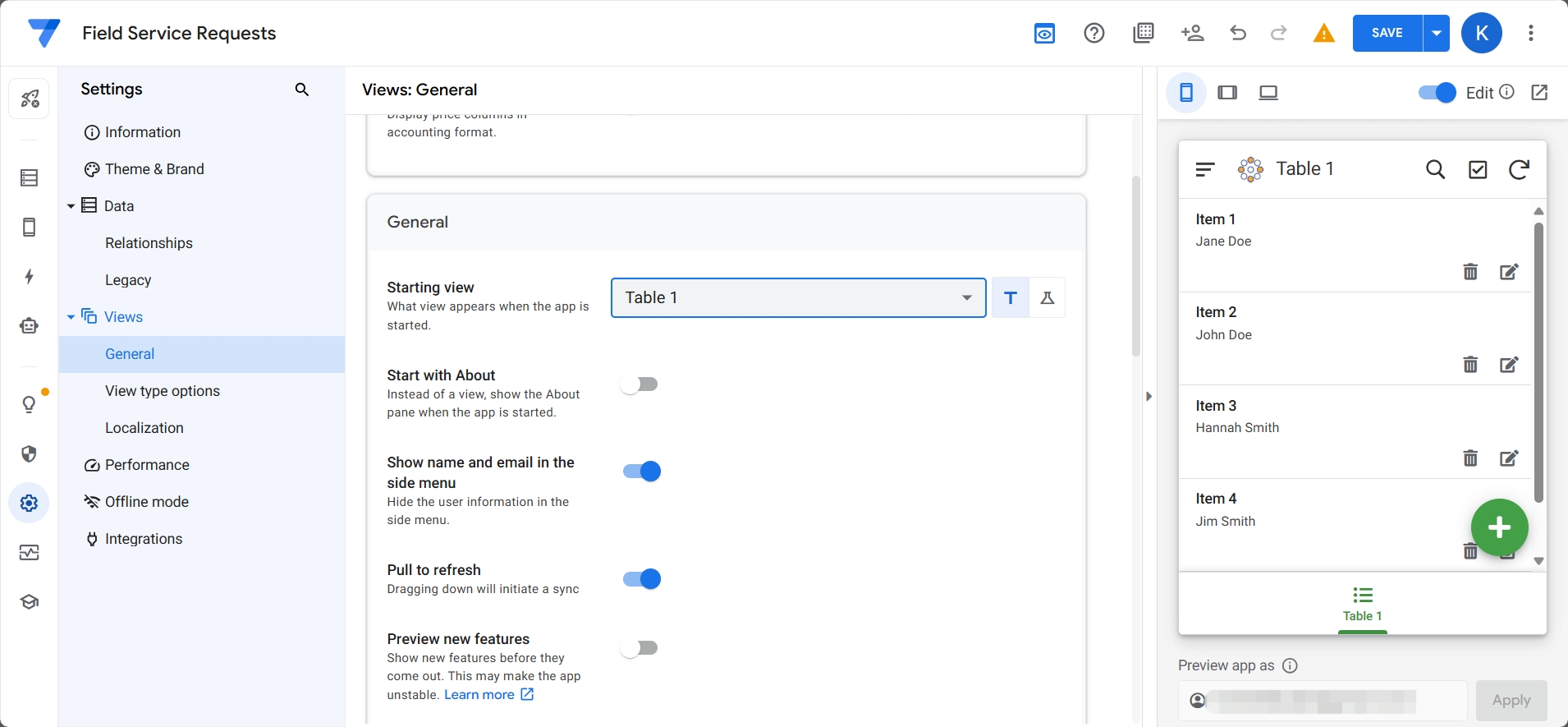This screenshot has height=727, width=1568.
Task: Open the K user account avatar
Action: [1482, 33]
